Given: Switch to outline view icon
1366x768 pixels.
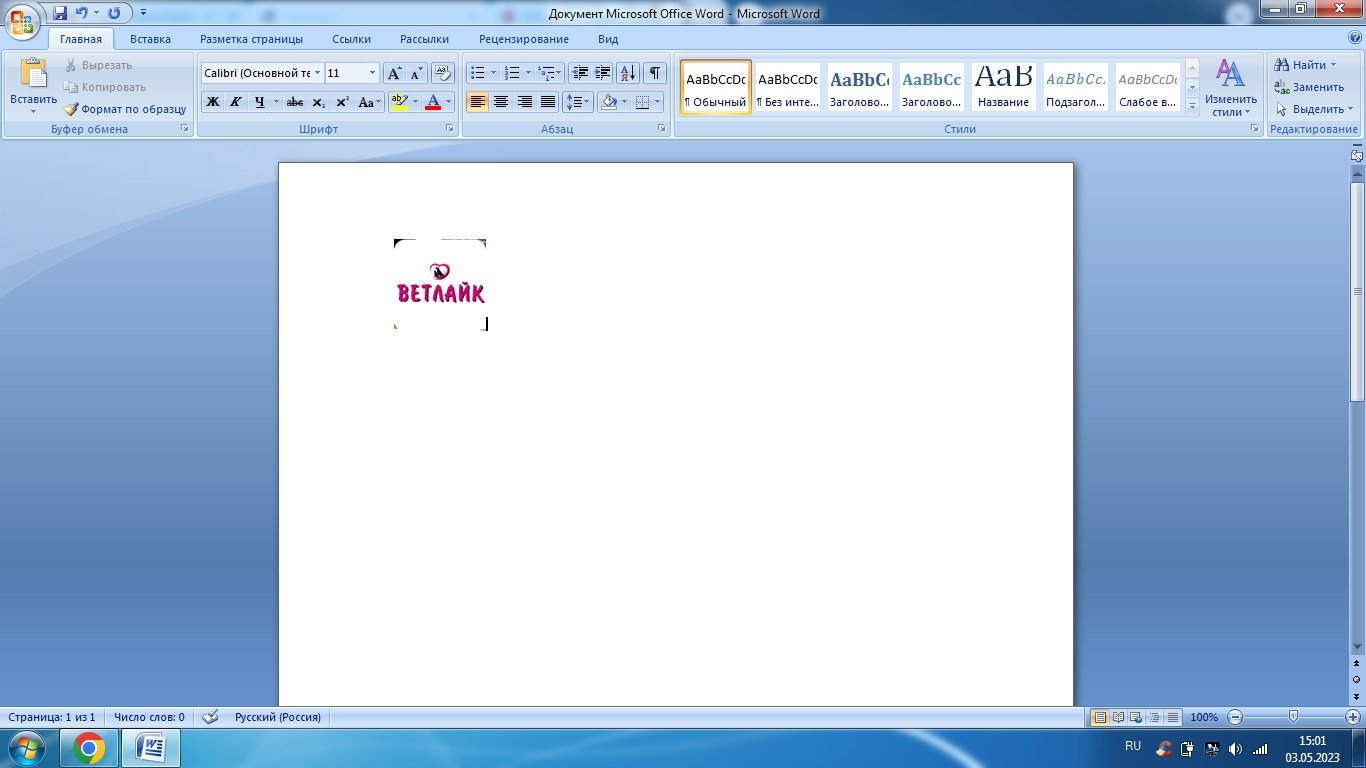Looking at the screenshot, I should 1154,717.
